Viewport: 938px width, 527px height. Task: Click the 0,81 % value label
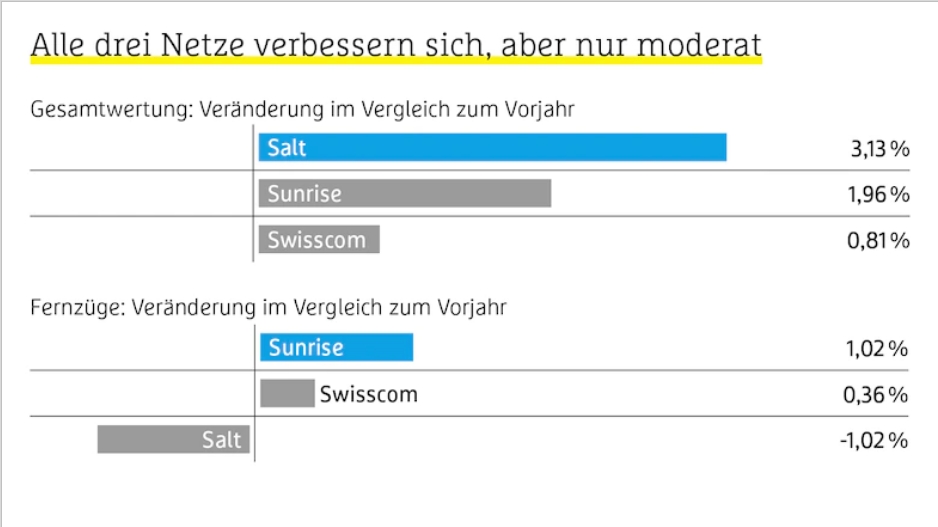tap(878, 240)
